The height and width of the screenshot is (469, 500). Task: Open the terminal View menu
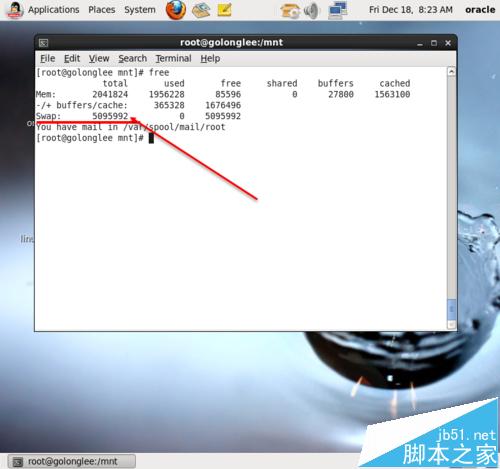click(99, 58)
